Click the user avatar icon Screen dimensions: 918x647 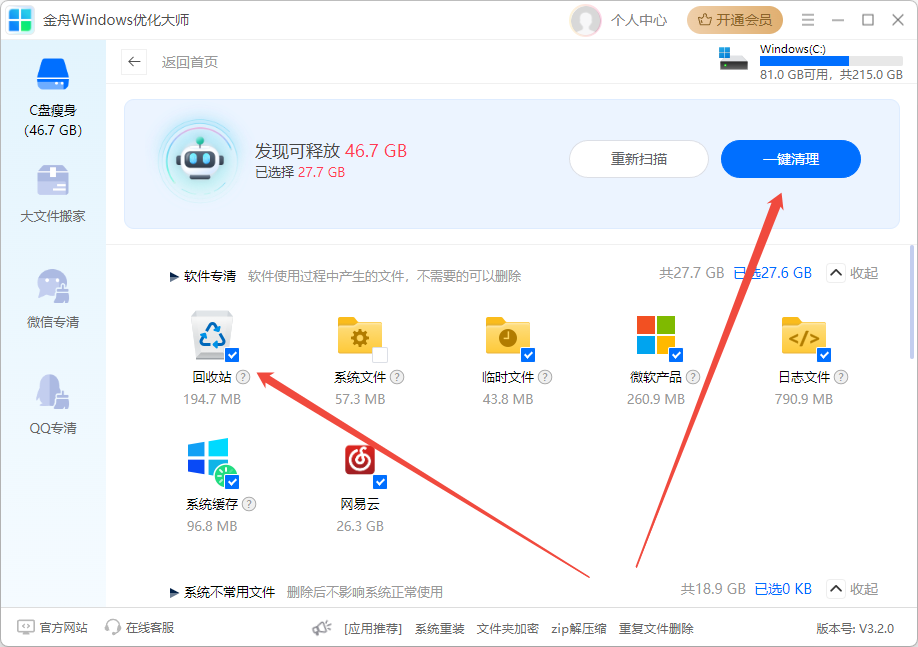pos(585,20)
